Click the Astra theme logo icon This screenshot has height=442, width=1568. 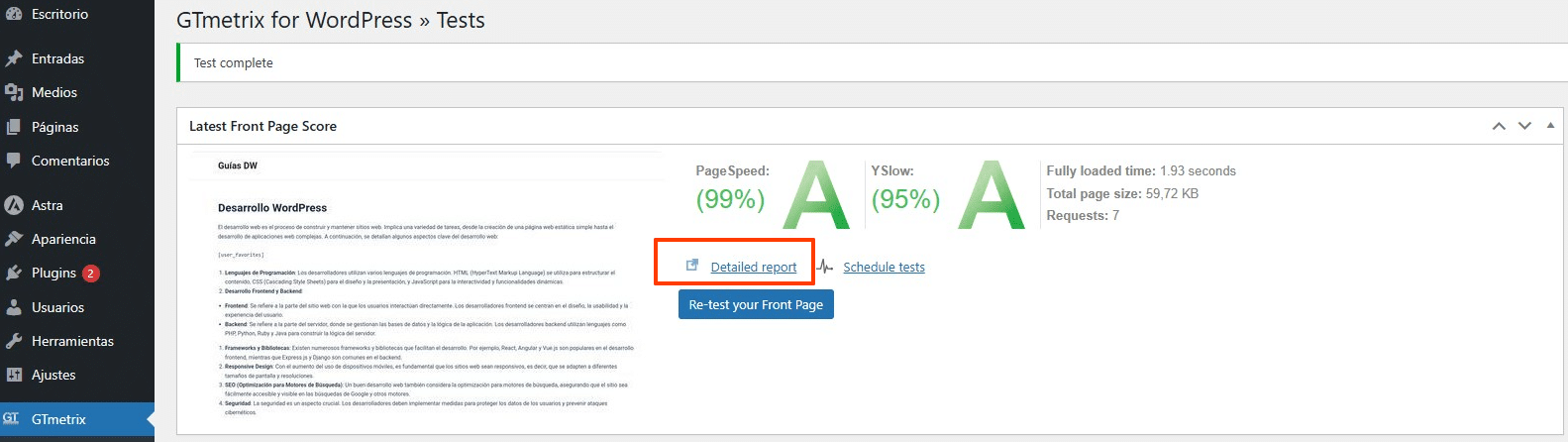tap(14, 205)
